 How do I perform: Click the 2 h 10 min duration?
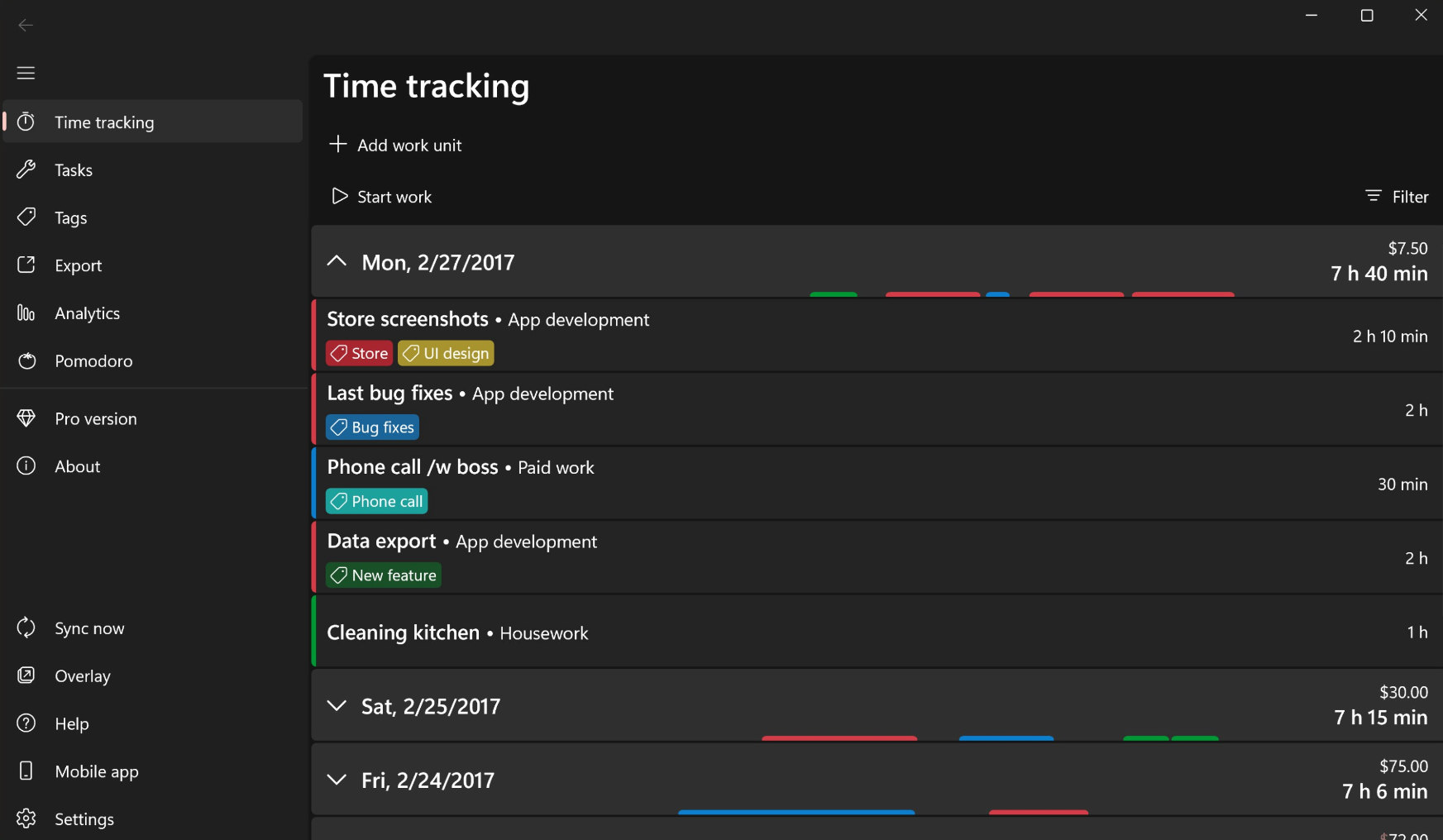tap(1390, 336)
